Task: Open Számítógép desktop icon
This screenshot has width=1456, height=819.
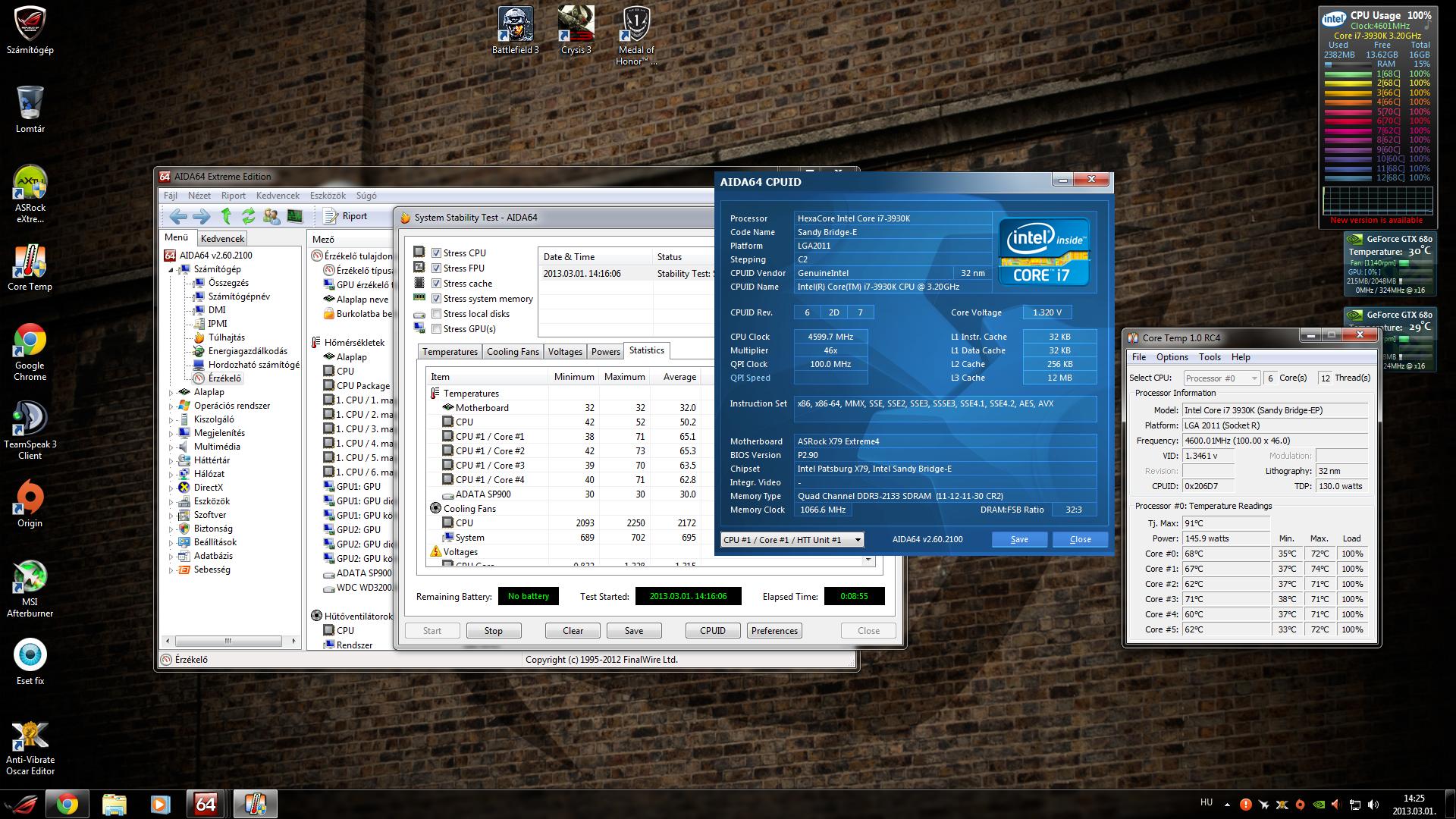Action: coord(30,31)
